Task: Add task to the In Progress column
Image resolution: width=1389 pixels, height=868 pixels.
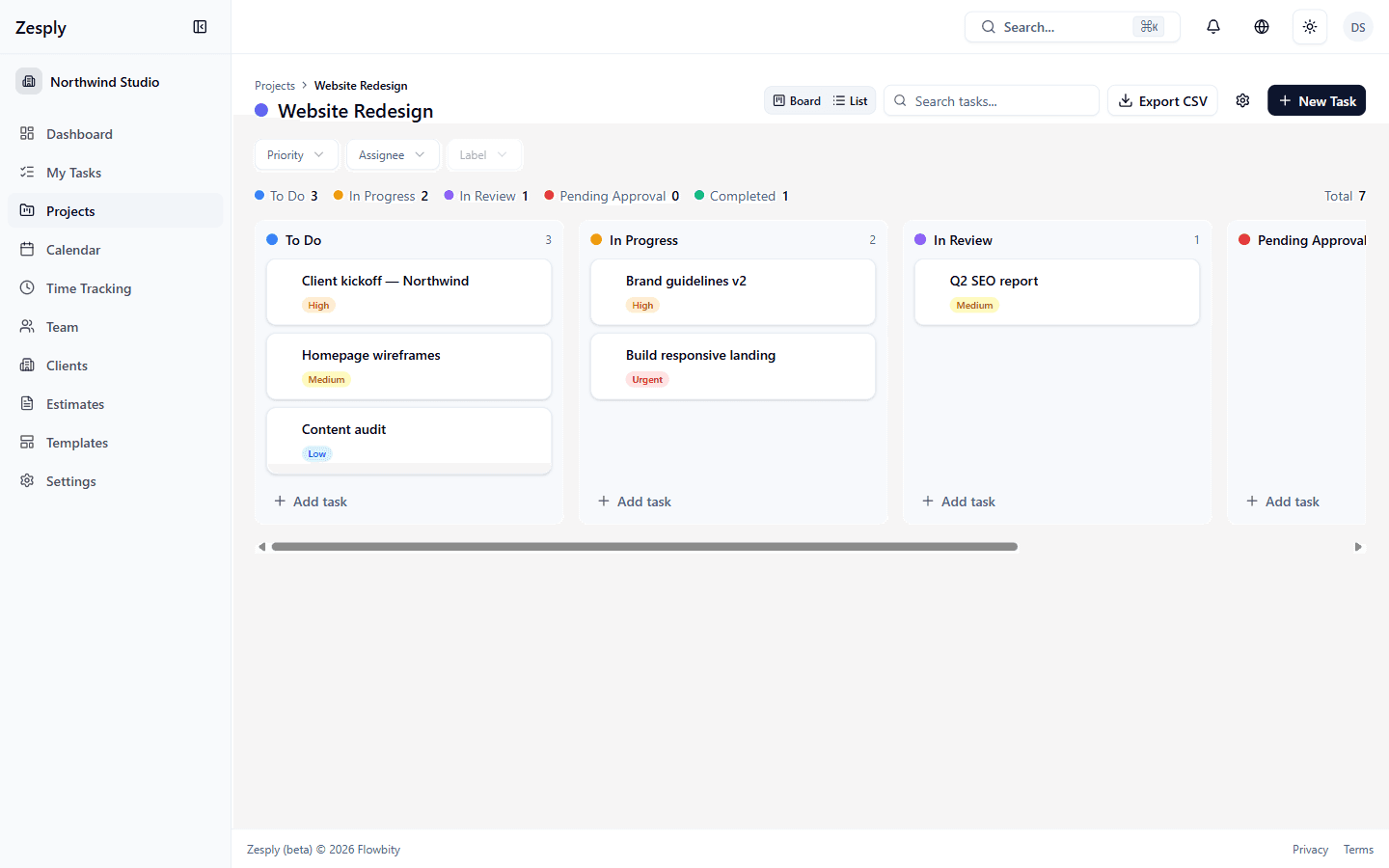Action: point(635,502)
